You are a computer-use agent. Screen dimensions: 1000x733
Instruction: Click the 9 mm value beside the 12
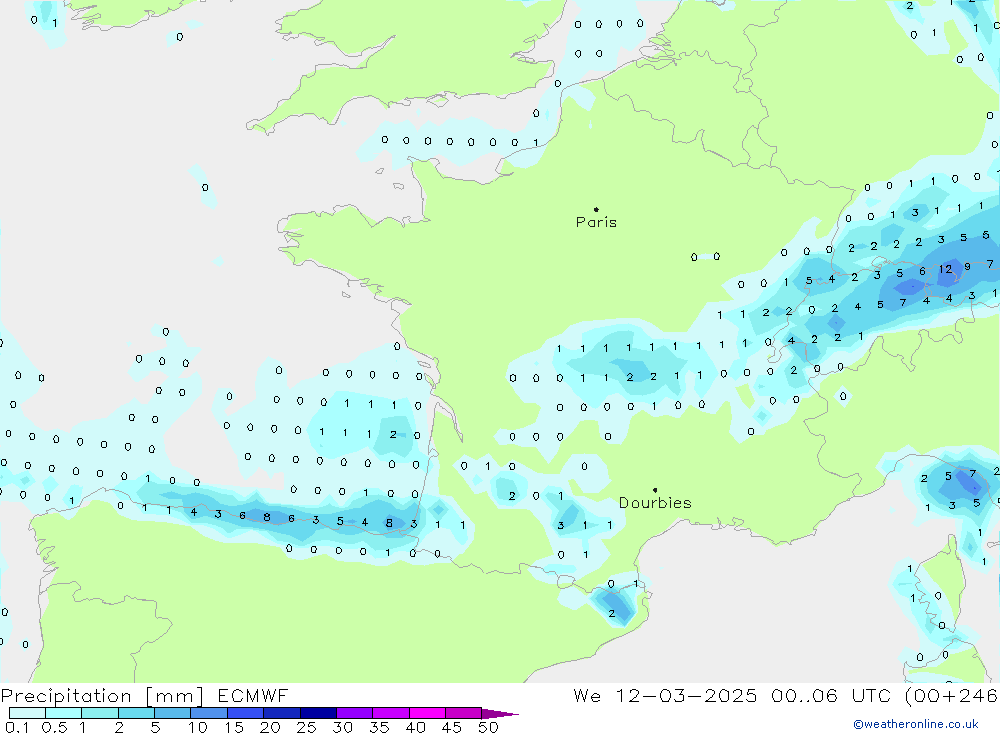click(x=967, y=267)
